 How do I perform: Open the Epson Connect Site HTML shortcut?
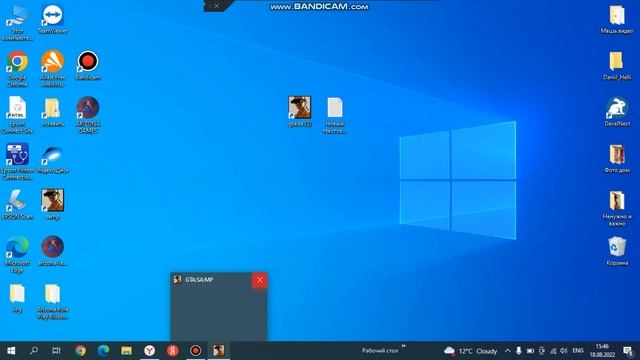pyautogui.click(x=17, y=115)
